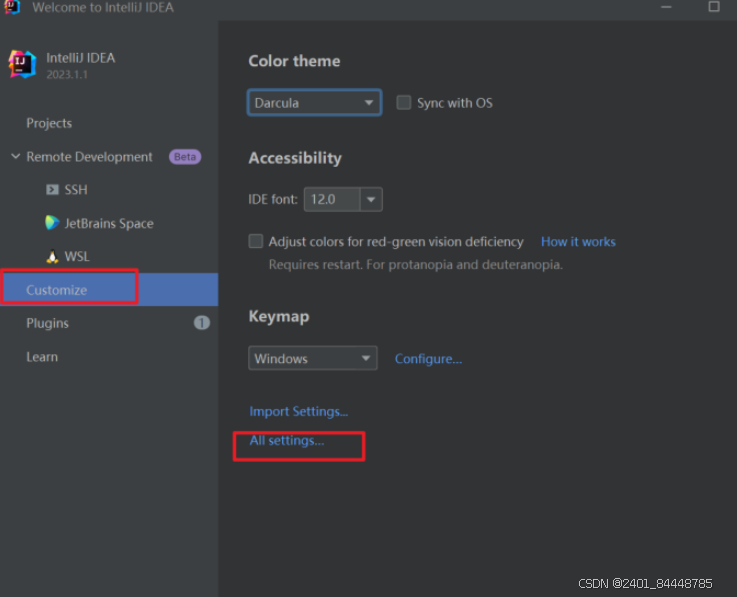This screenshot has height=597, width=737.
Task: Click the JetBrains Space logo icon
Action: tap(52, 223)
